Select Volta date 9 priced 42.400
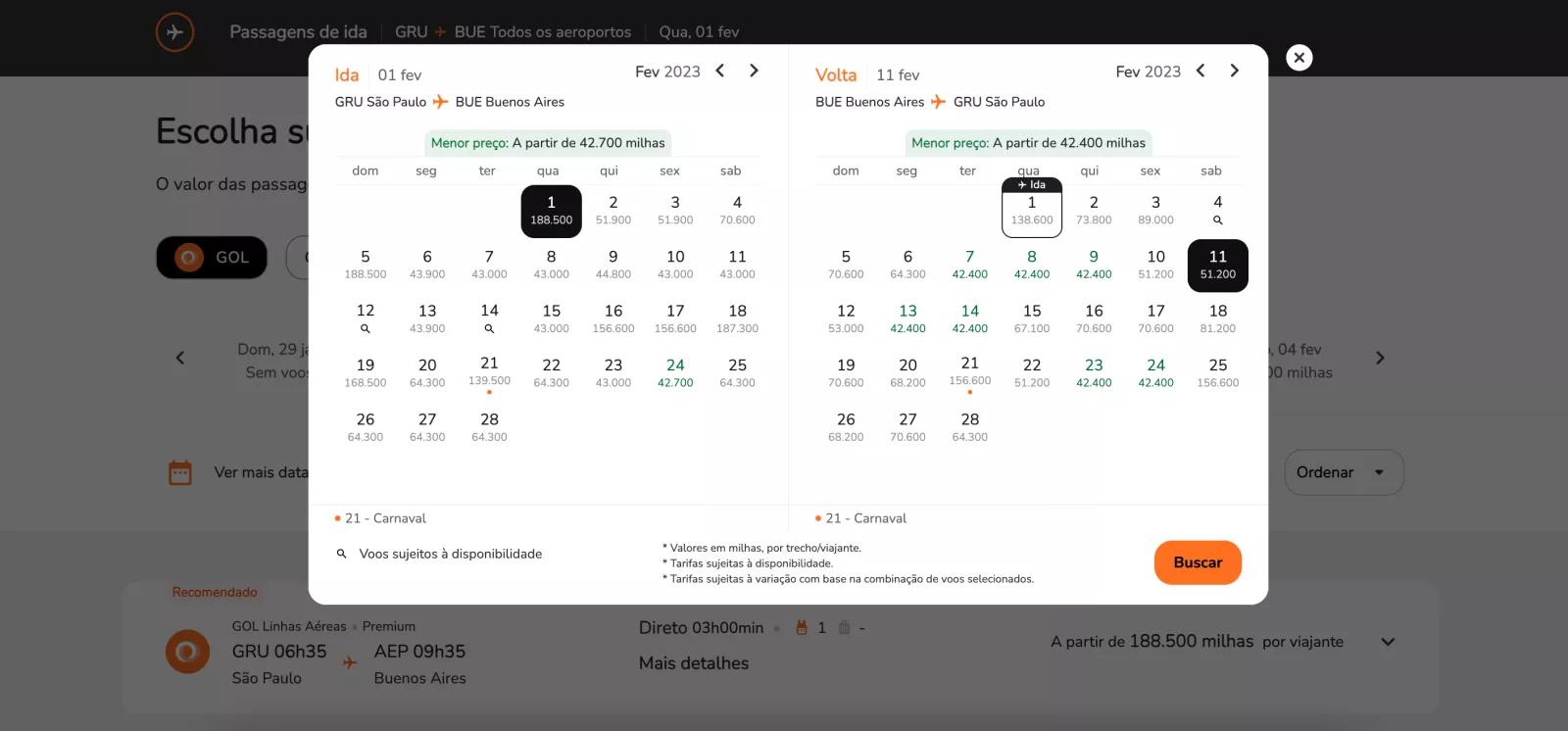Viewport: 1568px width, 731px height. [x=1094, y=265]
